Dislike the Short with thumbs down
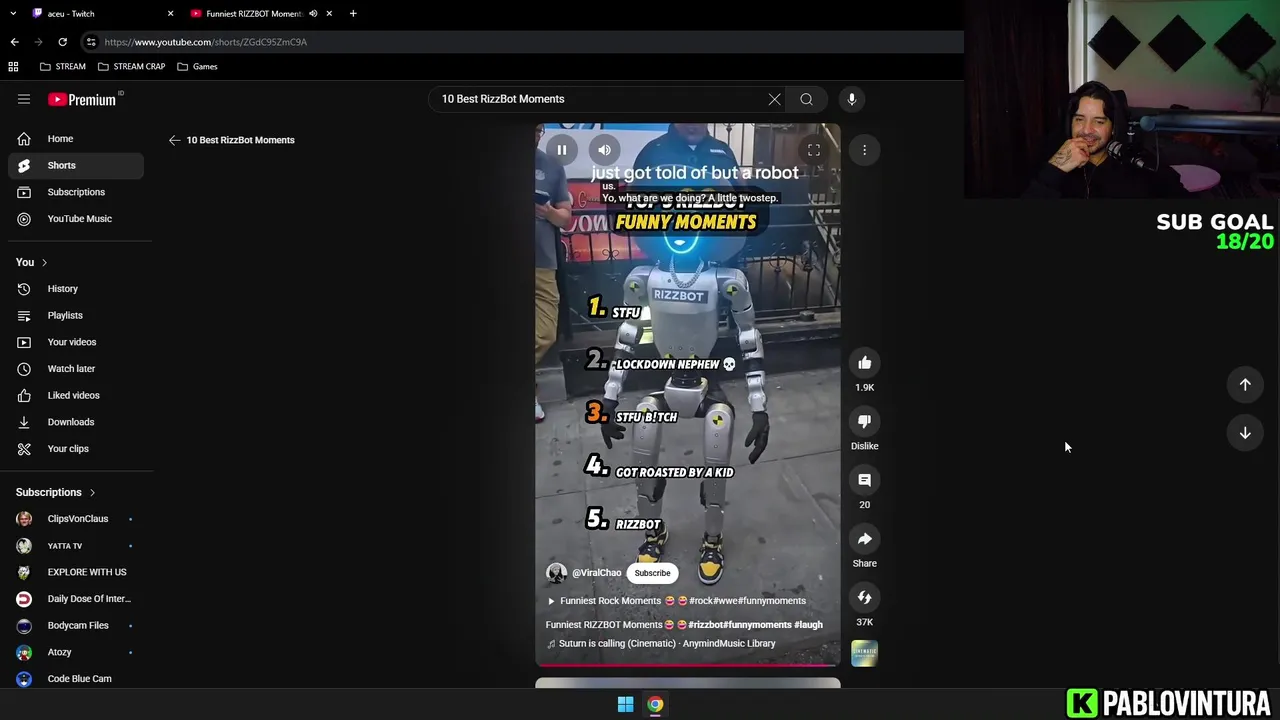 pos(865,421)
